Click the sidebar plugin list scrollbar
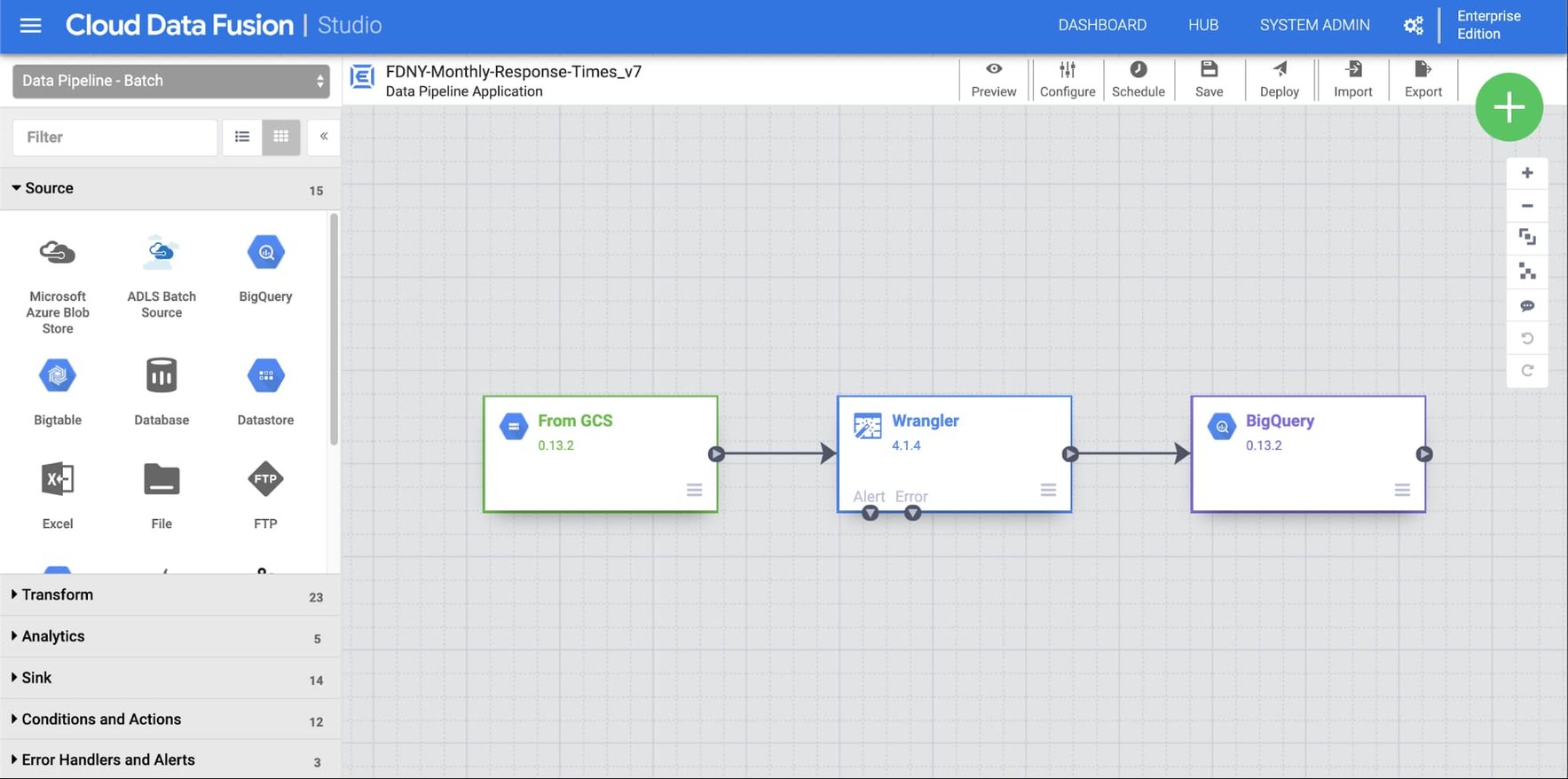The width and height of the screenshot is (1568, 779). click(335, 328)
